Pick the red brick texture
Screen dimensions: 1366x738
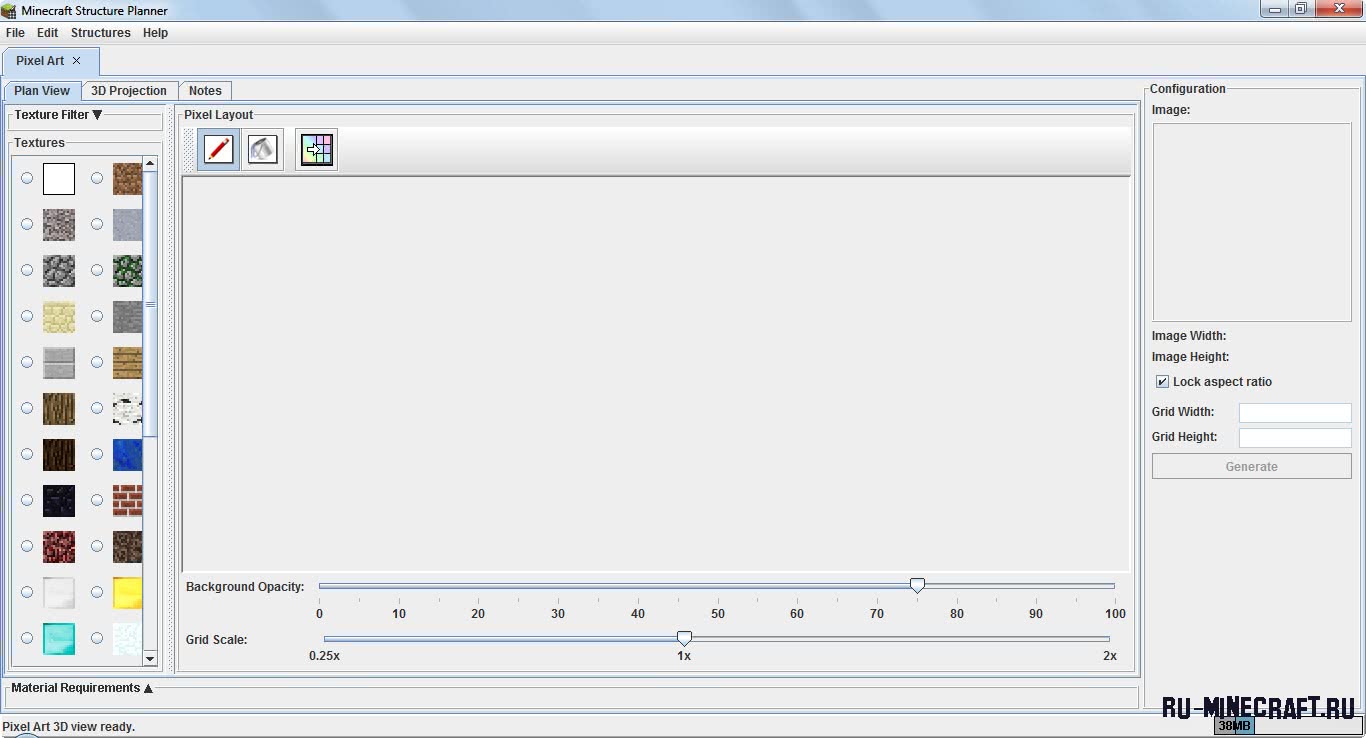[127, 501]
